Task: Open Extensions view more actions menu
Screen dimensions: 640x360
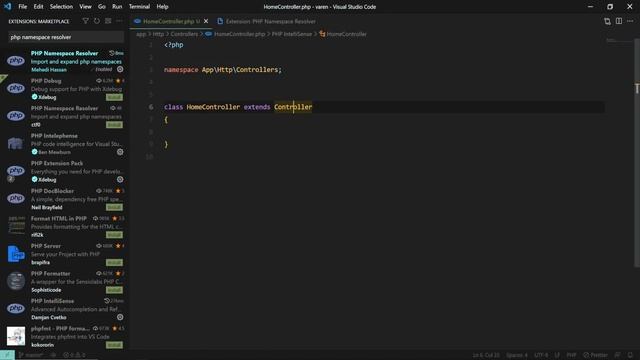Action: click(x=119, y=21)
